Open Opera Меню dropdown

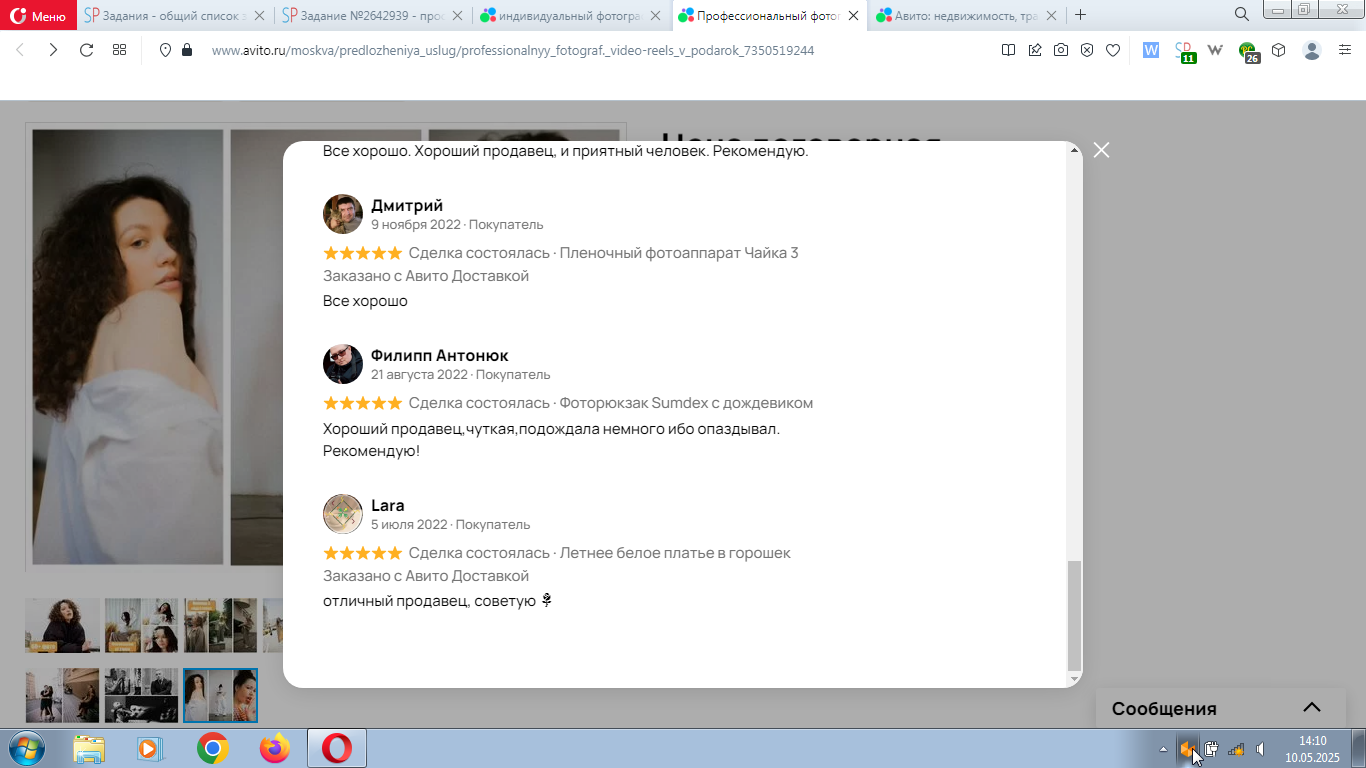(38, 15)
